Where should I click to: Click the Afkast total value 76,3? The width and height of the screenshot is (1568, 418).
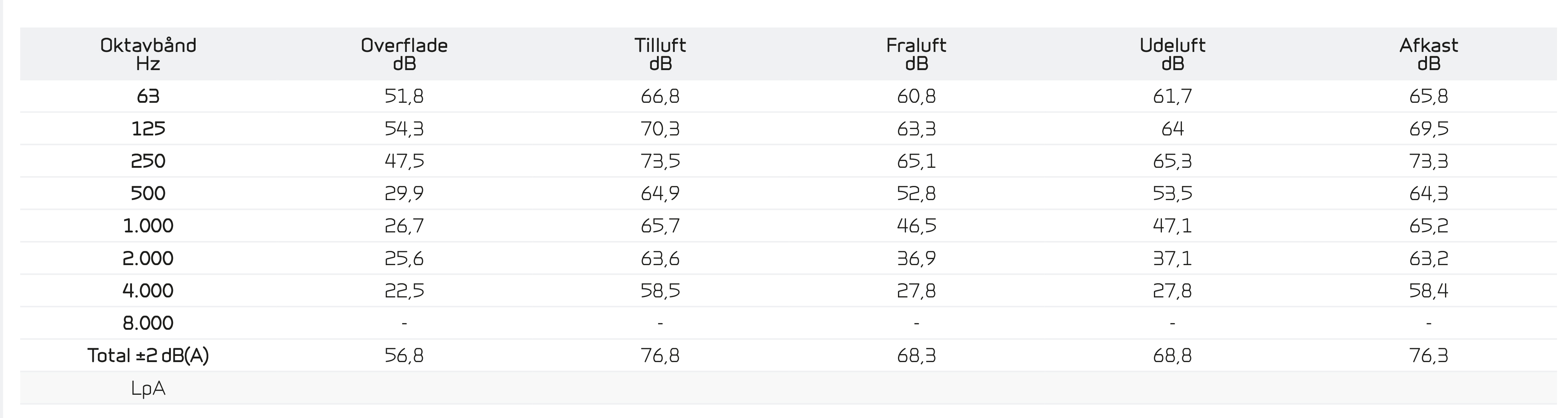(1429, 355)
